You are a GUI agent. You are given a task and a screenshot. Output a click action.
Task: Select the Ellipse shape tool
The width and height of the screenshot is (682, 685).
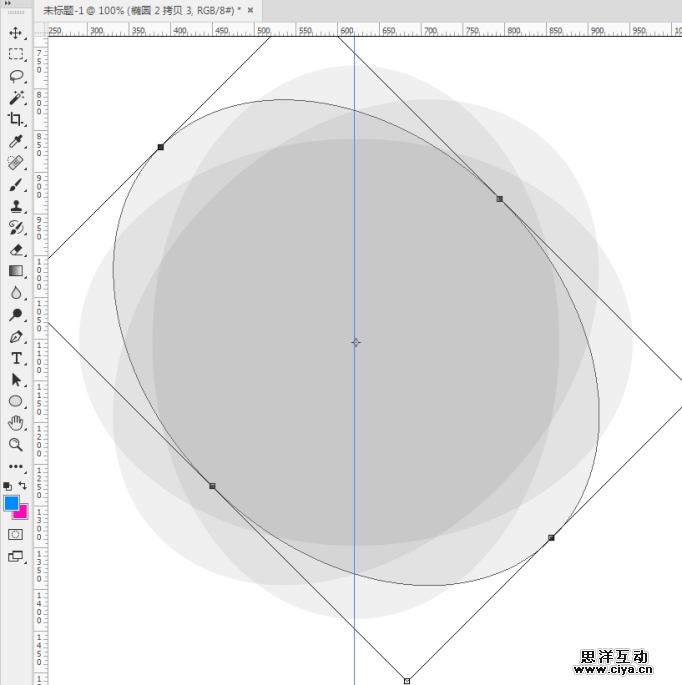coord(16,401)
